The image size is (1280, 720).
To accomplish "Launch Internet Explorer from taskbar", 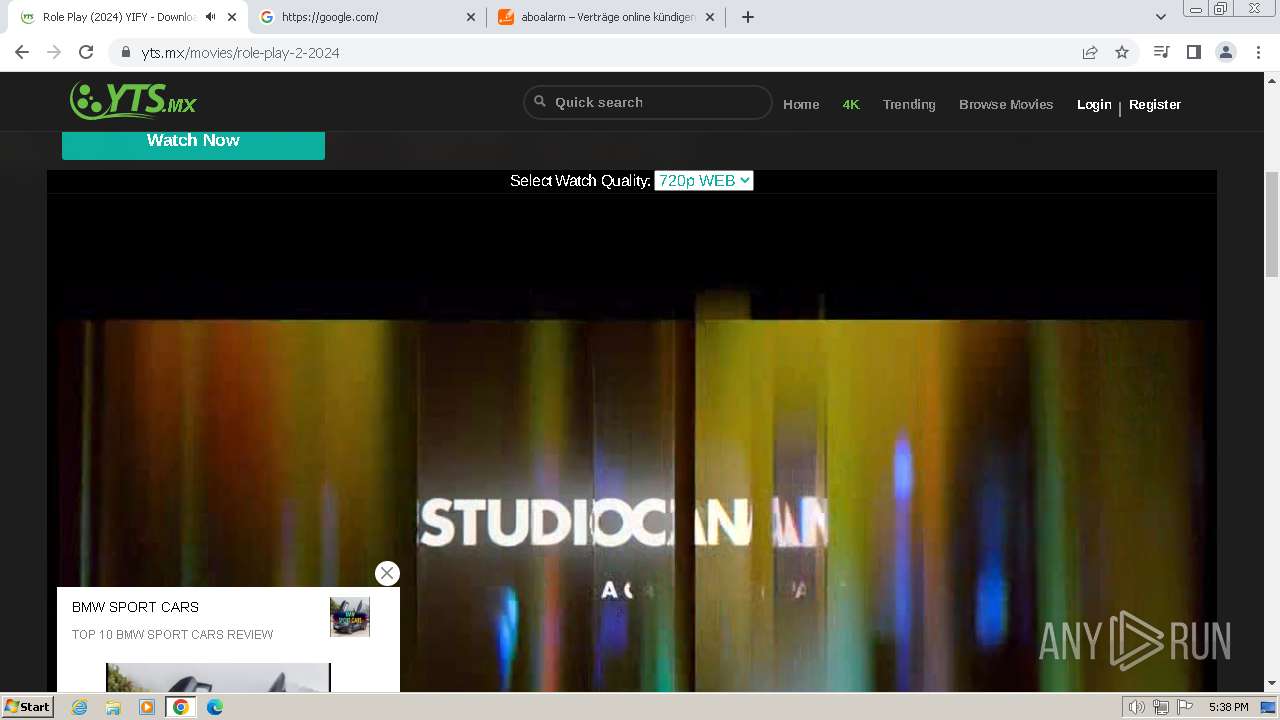I will point(79,707).
